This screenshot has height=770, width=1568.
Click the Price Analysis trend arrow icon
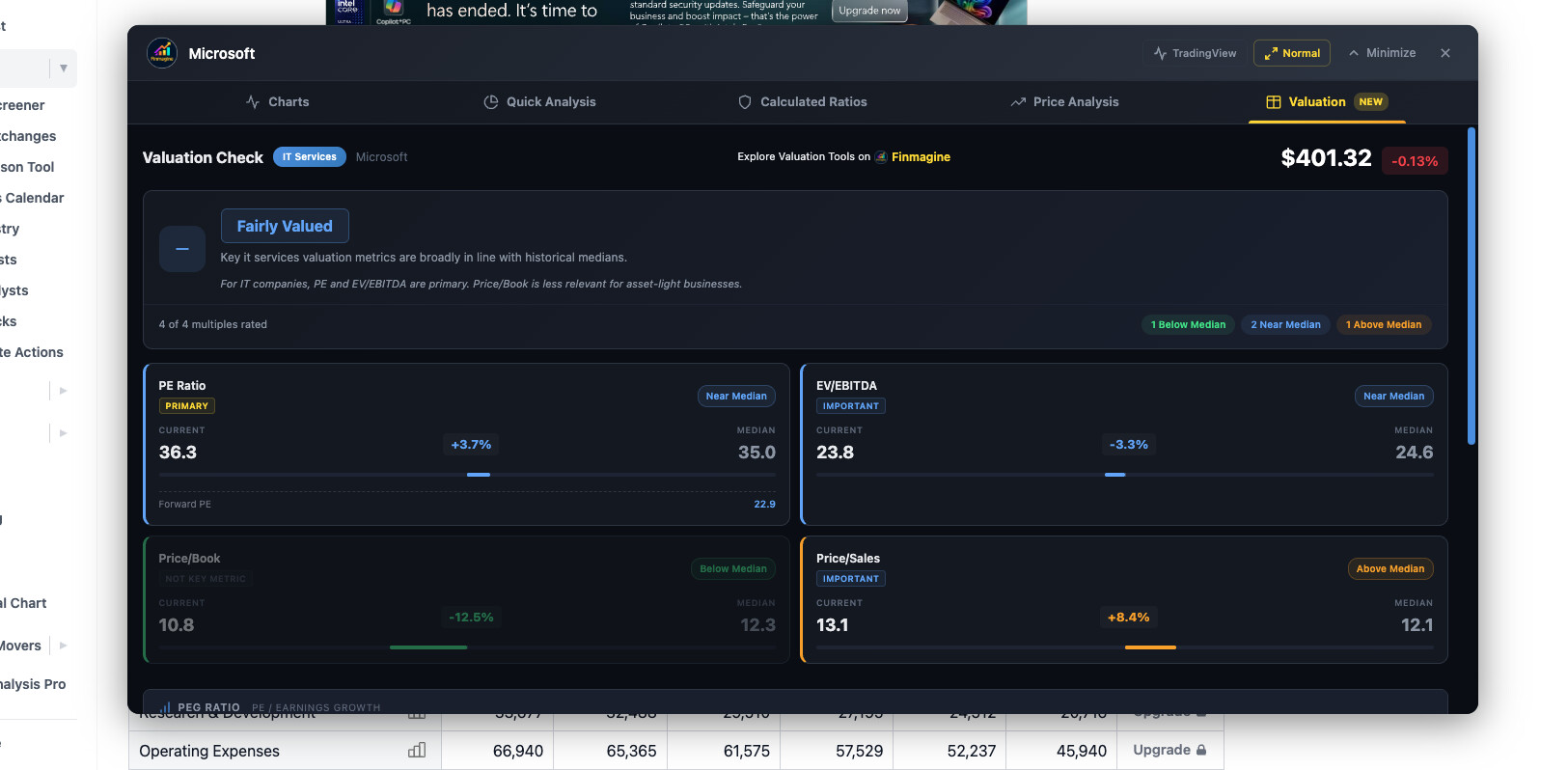(x=1018, y=102)
